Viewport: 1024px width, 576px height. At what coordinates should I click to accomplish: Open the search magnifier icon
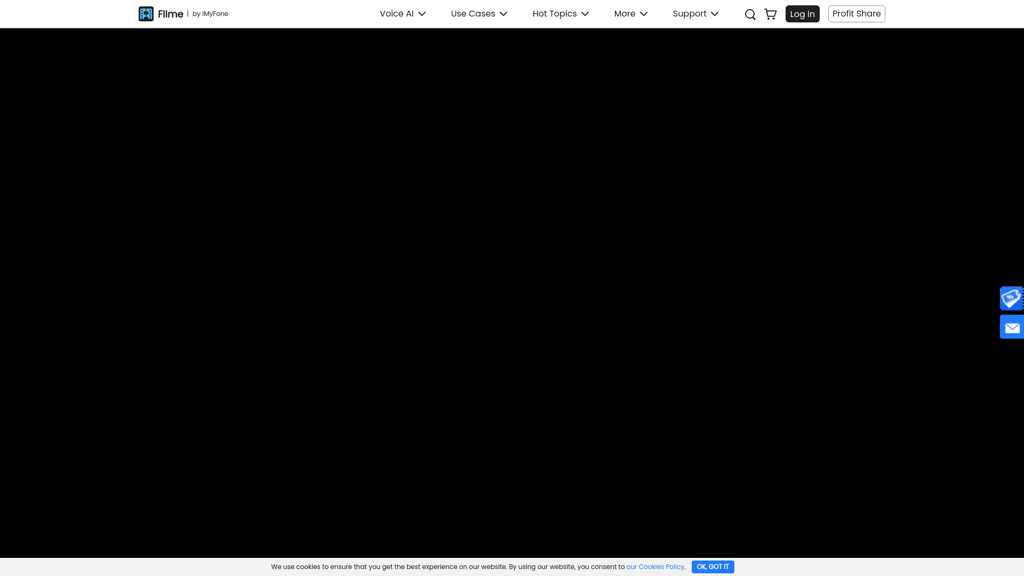(750, 14)
